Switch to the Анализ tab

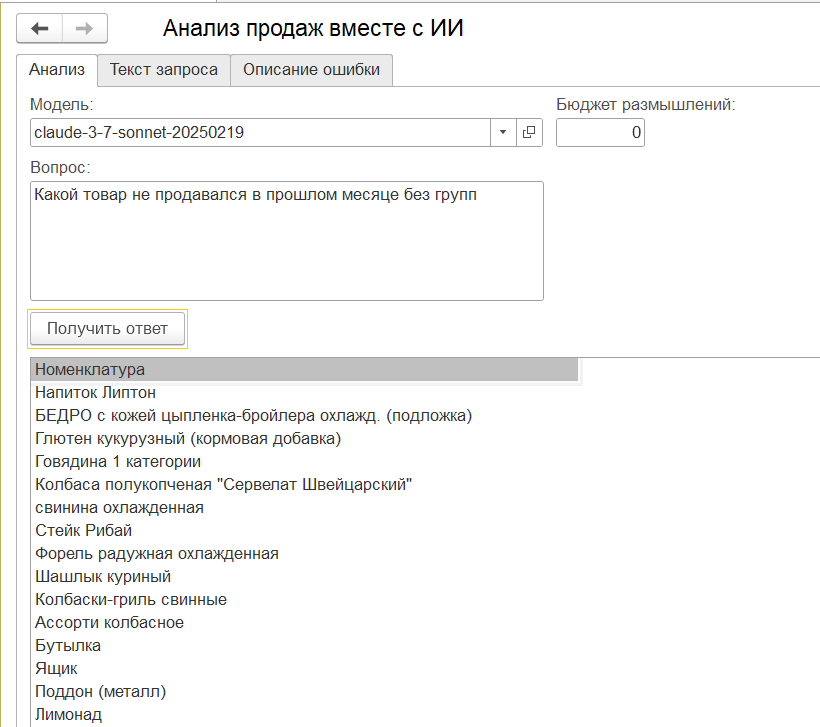click(57, 70)
